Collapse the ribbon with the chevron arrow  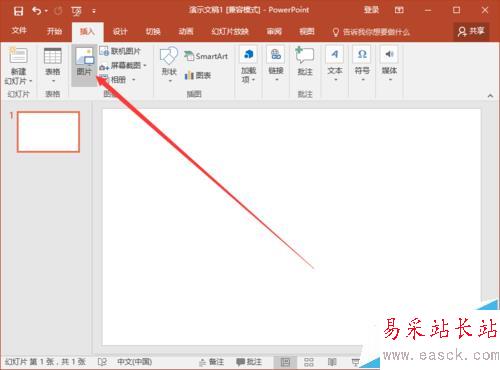tap(490, 96)
